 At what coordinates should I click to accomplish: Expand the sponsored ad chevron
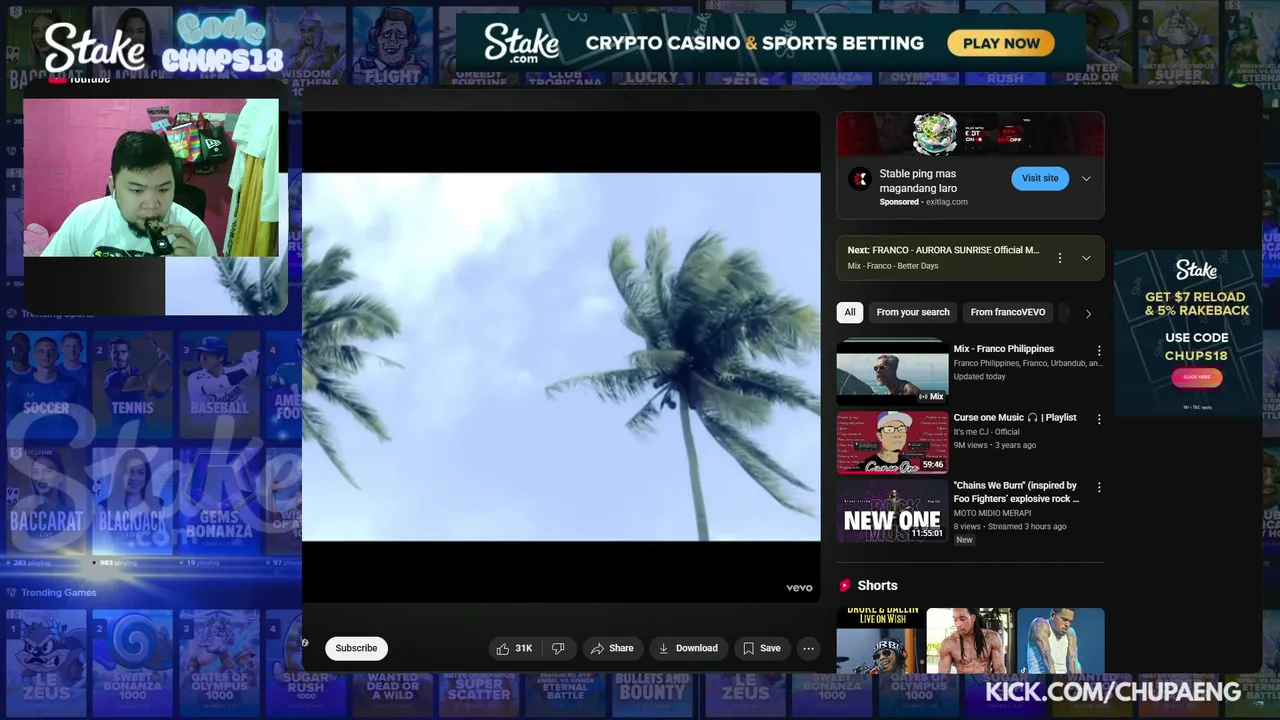[1086, 179]
